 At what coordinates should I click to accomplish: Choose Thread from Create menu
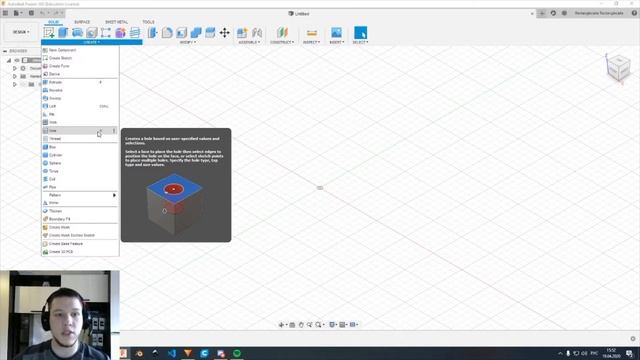(80, 139)
